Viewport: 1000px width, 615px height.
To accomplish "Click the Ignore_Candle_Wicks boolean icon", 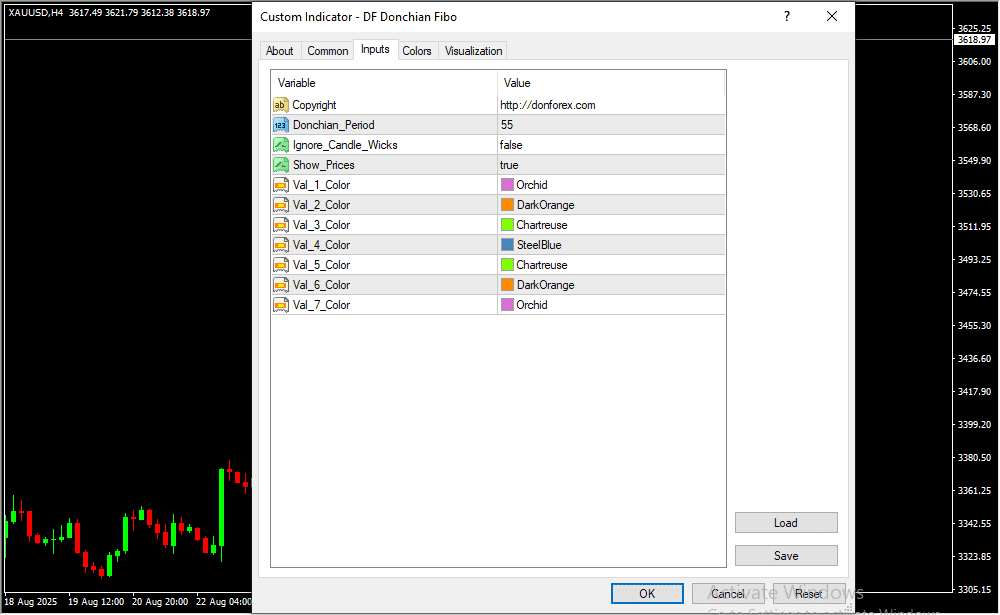I will [281, 145].
